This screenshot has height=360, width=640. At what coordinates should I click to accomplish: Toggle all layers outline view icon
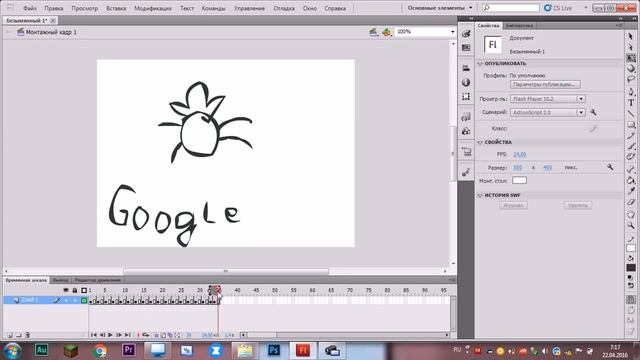pyautogui.click(x=84, y=290)
